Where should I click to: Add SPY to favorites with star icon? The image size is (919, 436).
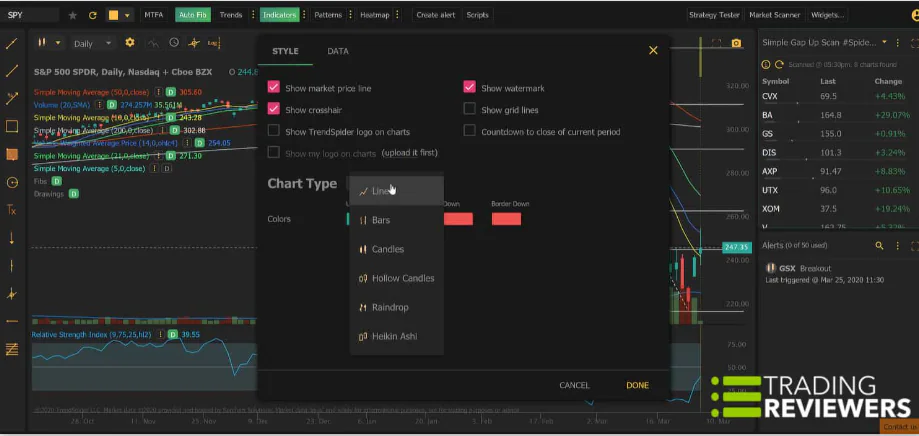73,15
